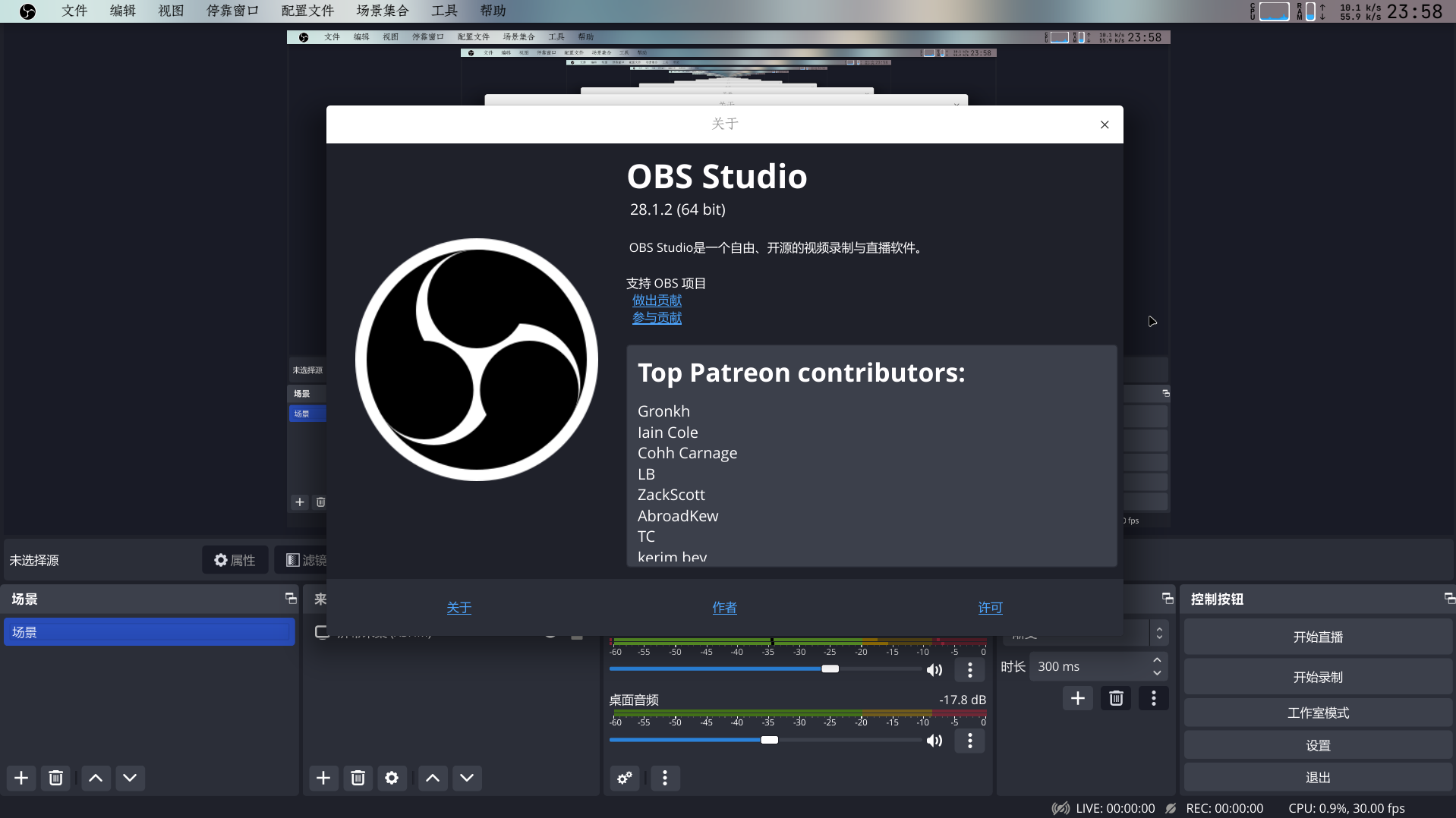Open advanced audio properties gears icon

625,778
